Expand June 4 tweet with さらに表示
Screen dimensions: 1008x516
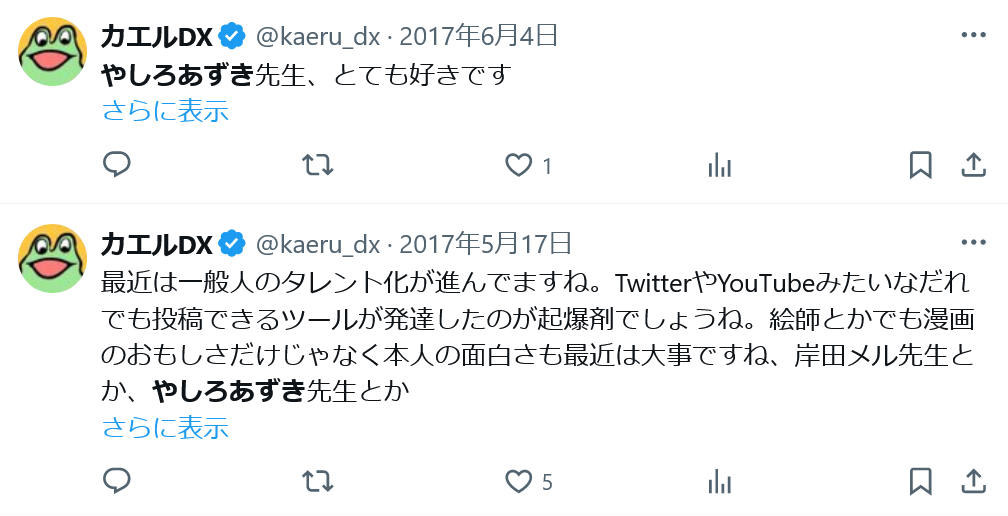[x=166, y=111]
